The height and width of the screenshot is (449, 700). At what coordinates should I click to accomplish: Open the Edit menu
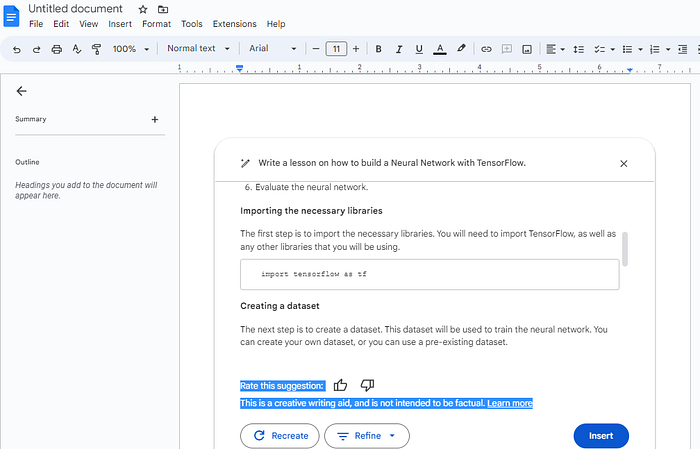pyautogui.click(x=61, y=24)
